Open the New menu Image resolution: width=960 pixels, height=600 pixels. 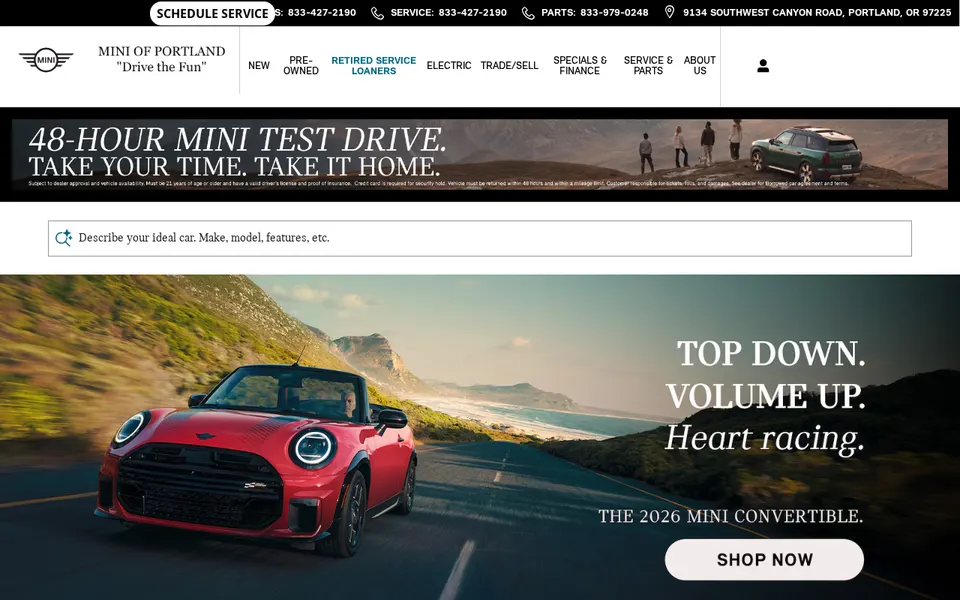click(259, 66)
